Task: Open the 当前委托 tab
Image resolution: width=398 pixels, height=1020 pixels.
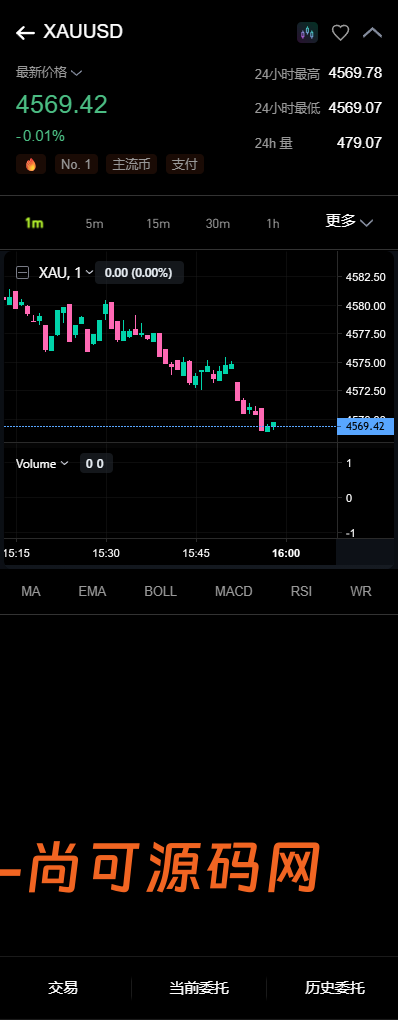Action: coord(199,988)
